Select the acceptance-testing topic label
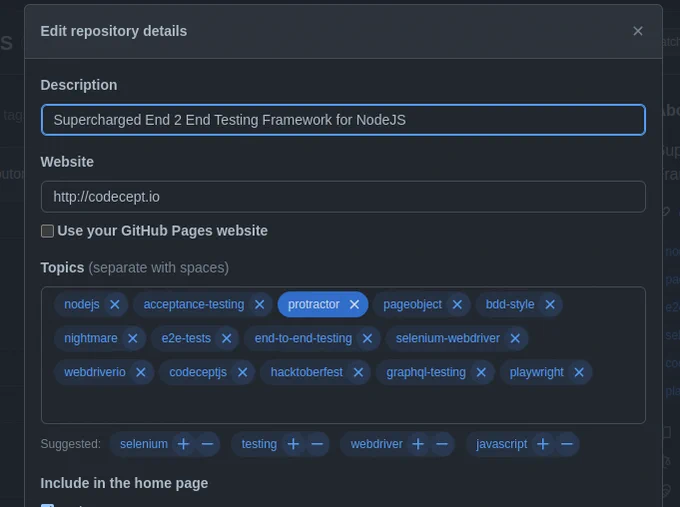This screenshot has width=680, height=507. click(x=194, y=304)
